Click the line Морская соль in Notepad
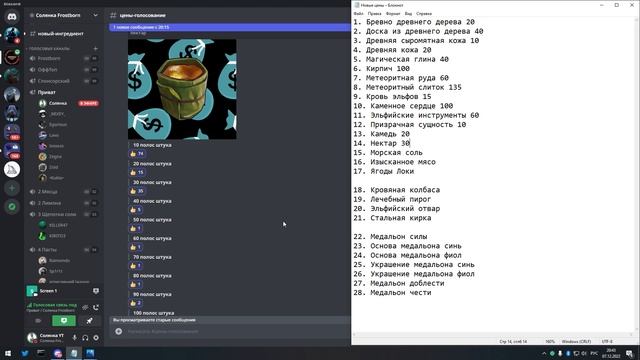The image size is (640, 360). (388, 153)
